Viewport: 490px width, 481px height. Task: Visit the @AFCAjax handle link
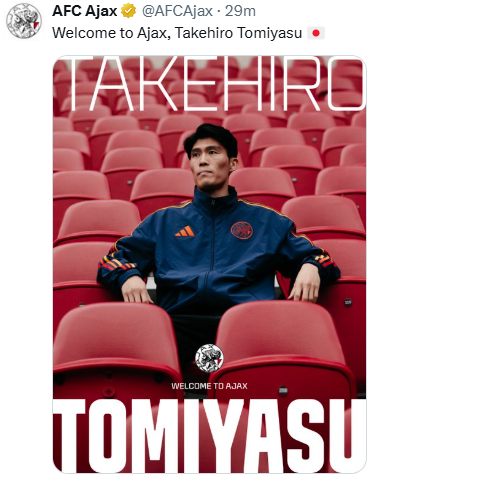coord(177,11)
